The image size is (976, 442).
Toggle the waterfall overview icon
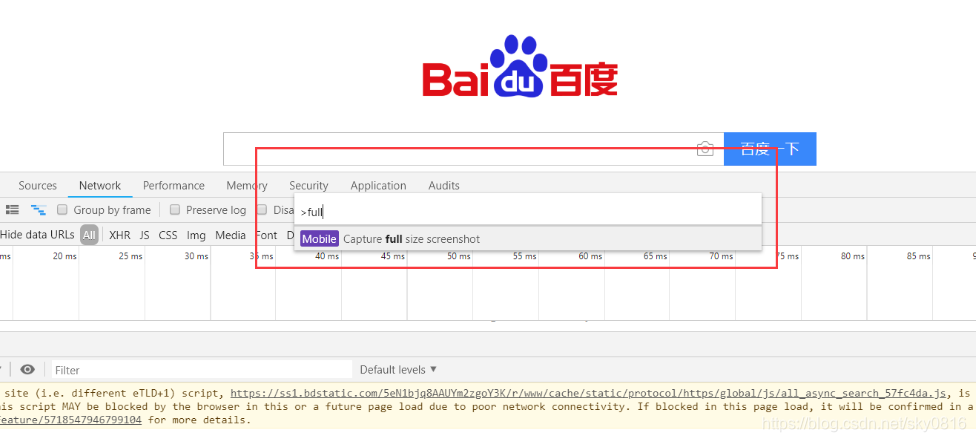[x=39, y=210]
